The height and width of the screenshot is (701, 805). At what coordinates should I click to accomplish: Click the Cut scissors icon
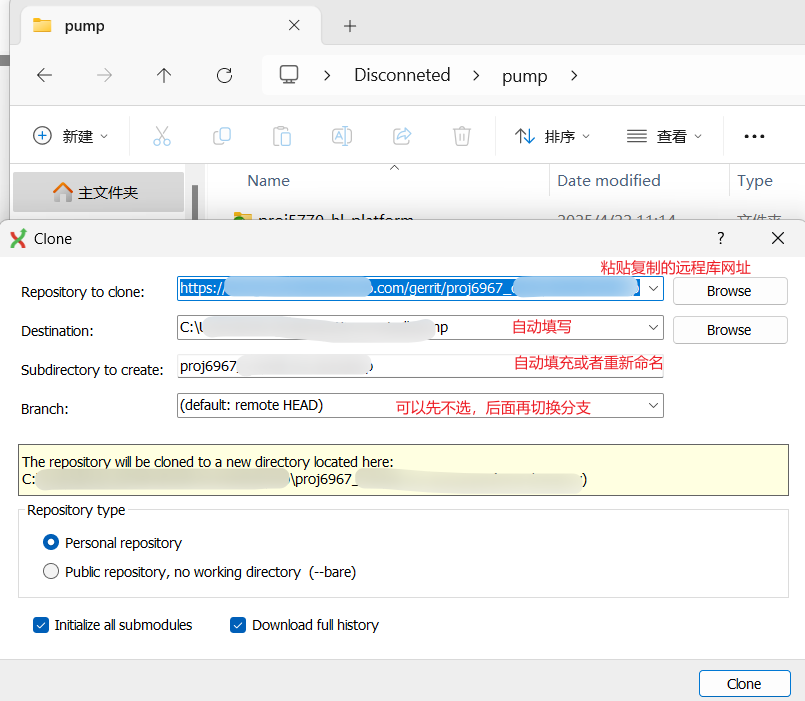click(x=162, y=136)
